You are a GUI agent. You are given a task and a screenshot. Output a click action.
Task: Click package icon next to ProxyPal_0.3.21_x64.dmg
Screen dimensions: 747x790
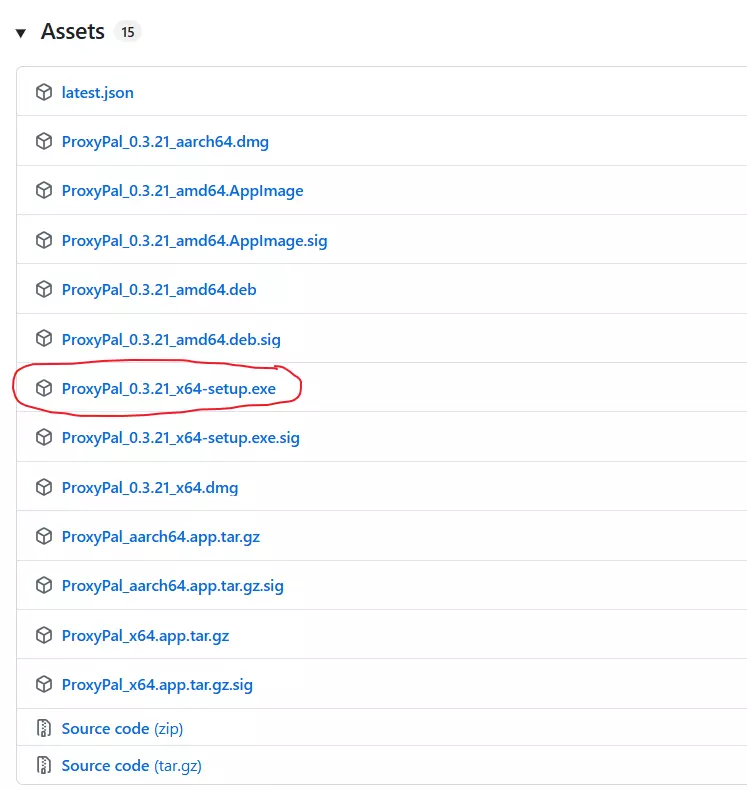tap(43, 487)
